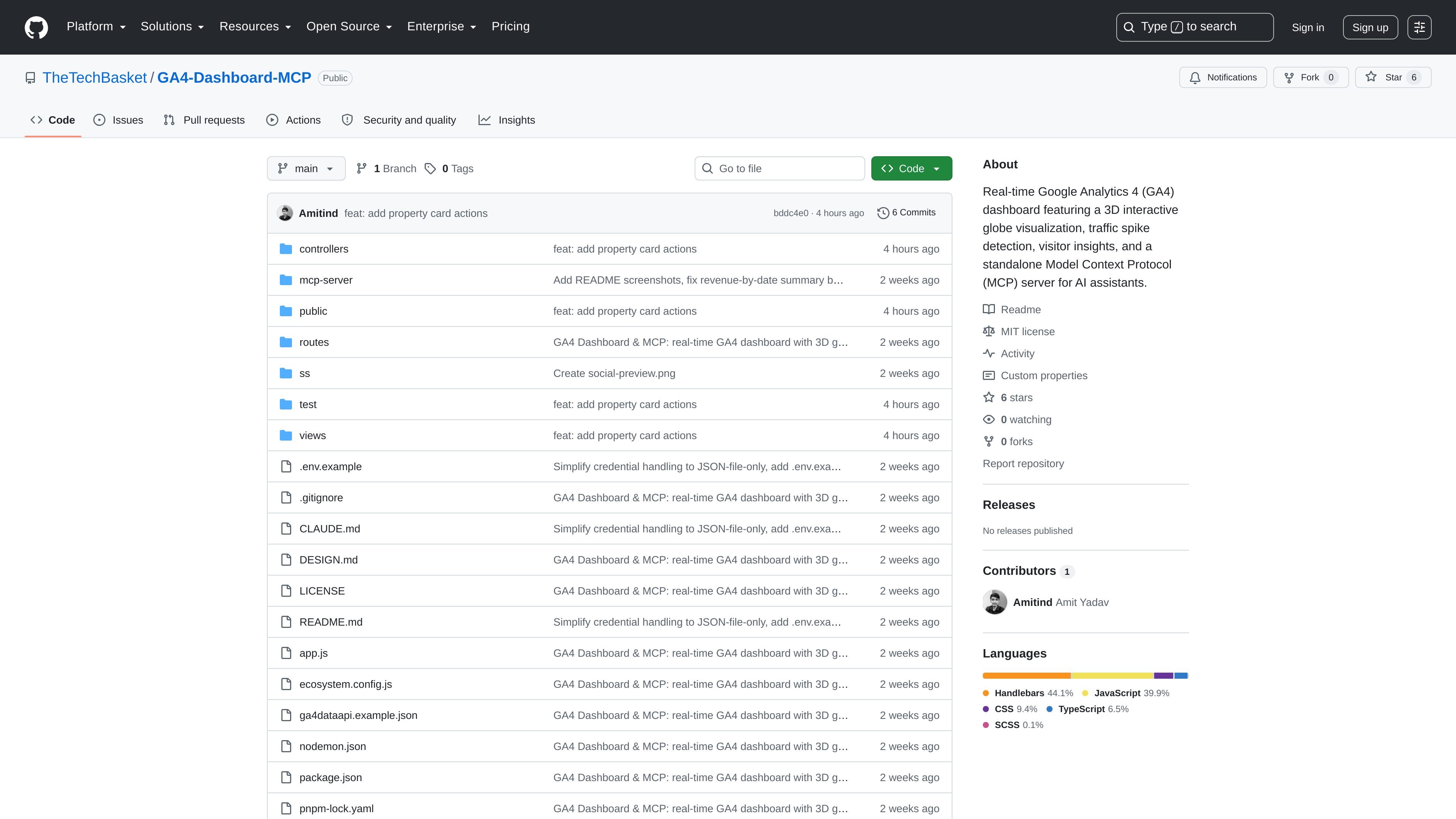Open commit hash bddc4e0
Image resolution: width=1456 pixels, height=819 pixels.
tap(791, 213)
